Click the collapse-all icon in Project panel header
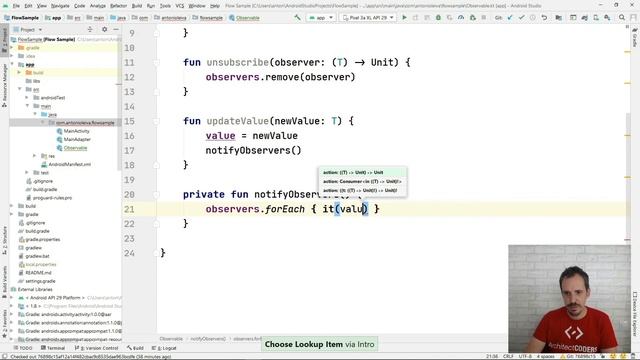This screenshot has width=640, height=360. point(90,29)
